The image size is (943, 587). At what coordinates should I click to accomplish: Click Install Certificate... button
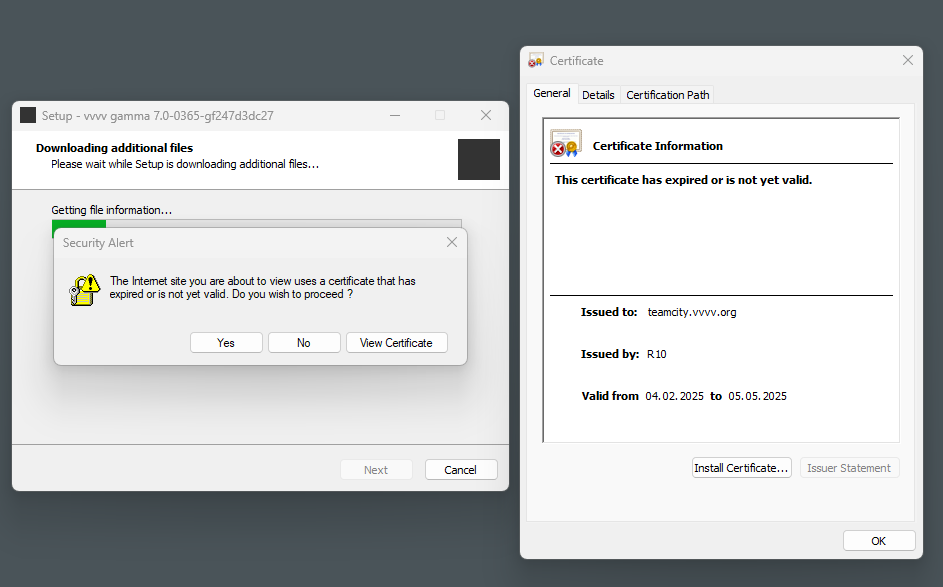[742, 468]
